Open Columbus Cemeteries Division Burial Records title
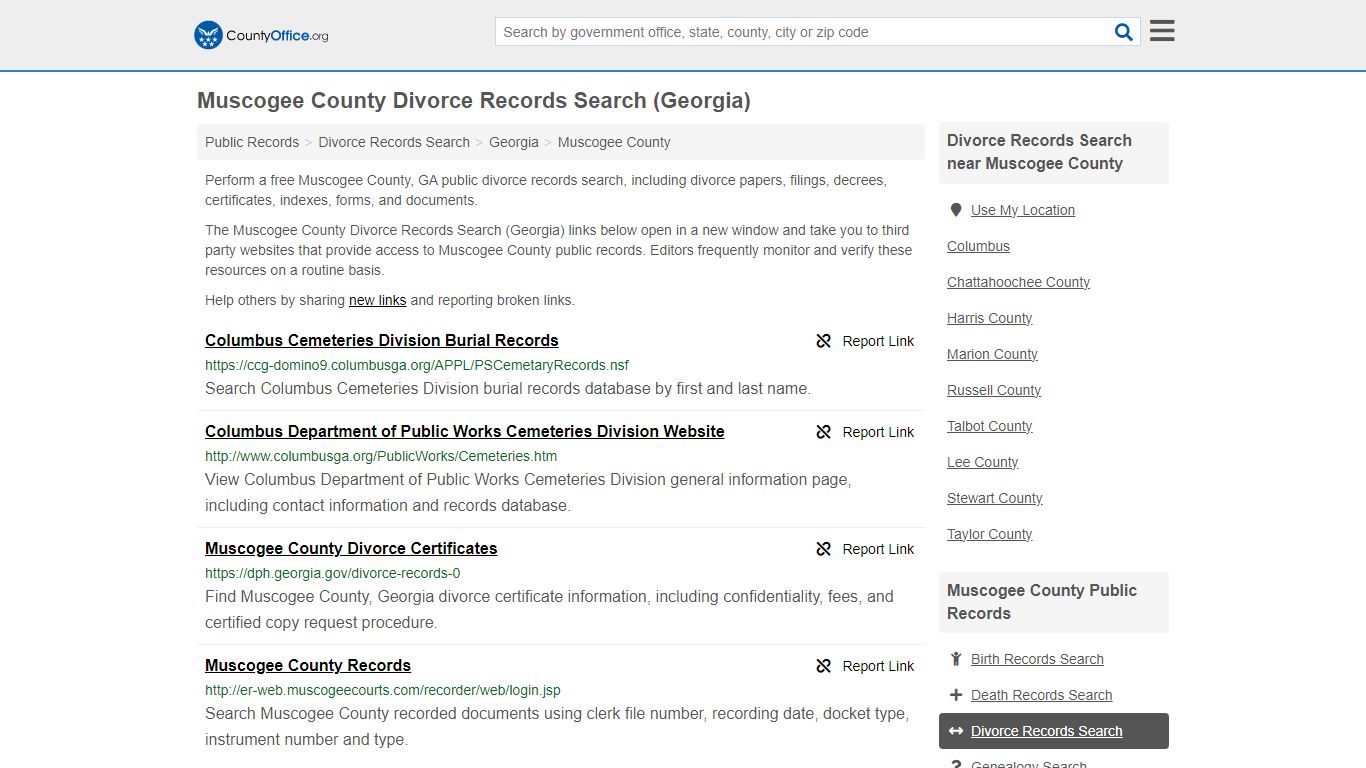 pos(382,340)
